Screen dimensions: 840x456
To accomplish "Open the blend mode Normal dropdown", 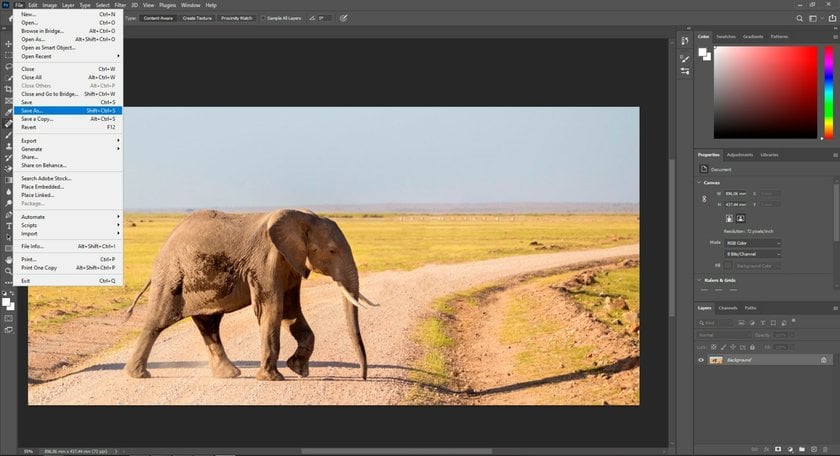I will pyautogui.click(x=723, y=335).
